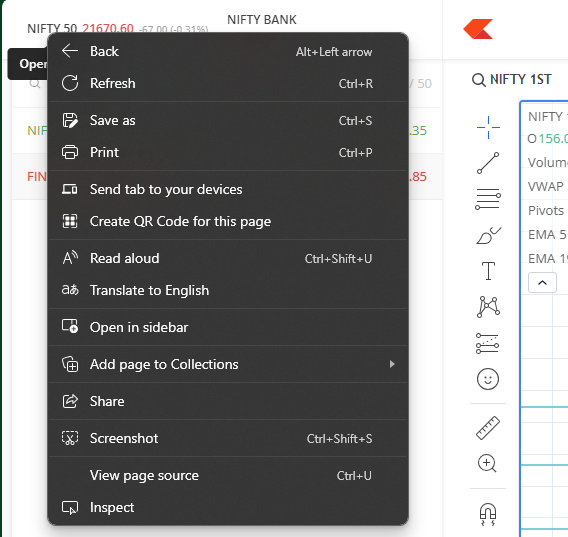Select the crosshair cursor tool
The image size is (568, 537).
[x=488, y=127]
